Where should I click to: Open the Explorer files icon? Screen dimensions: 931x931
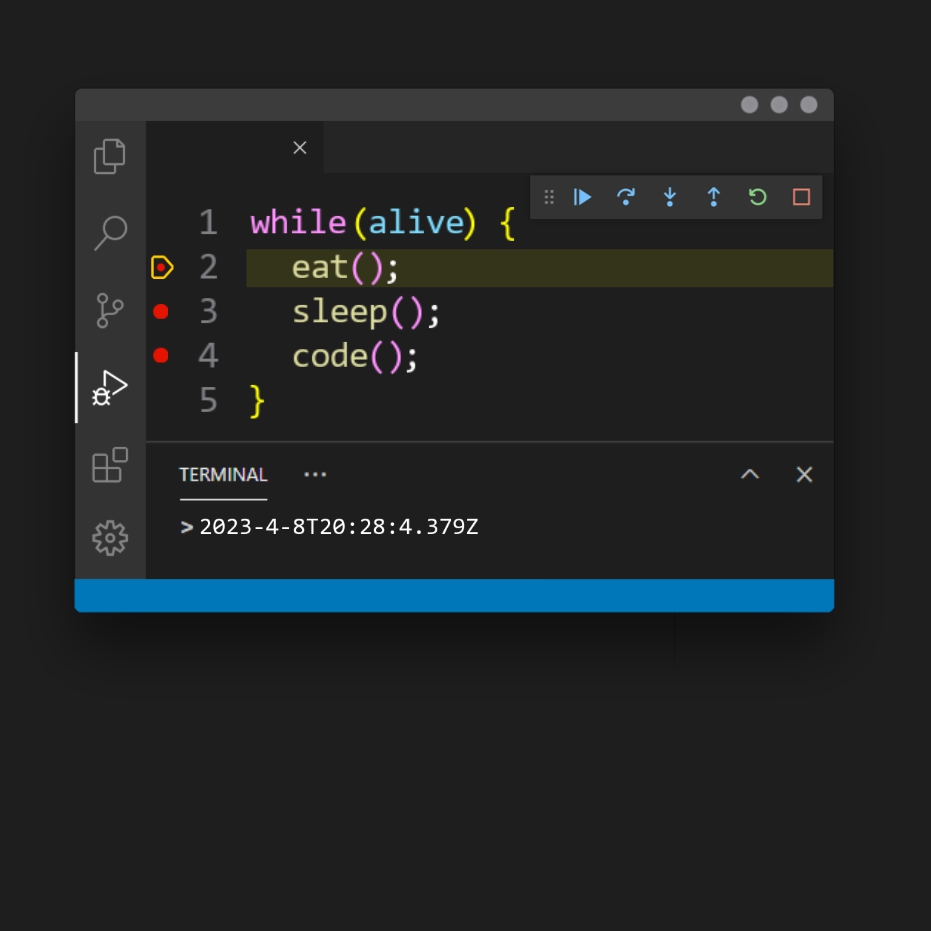pyautogui.click(x=110, y=156)
